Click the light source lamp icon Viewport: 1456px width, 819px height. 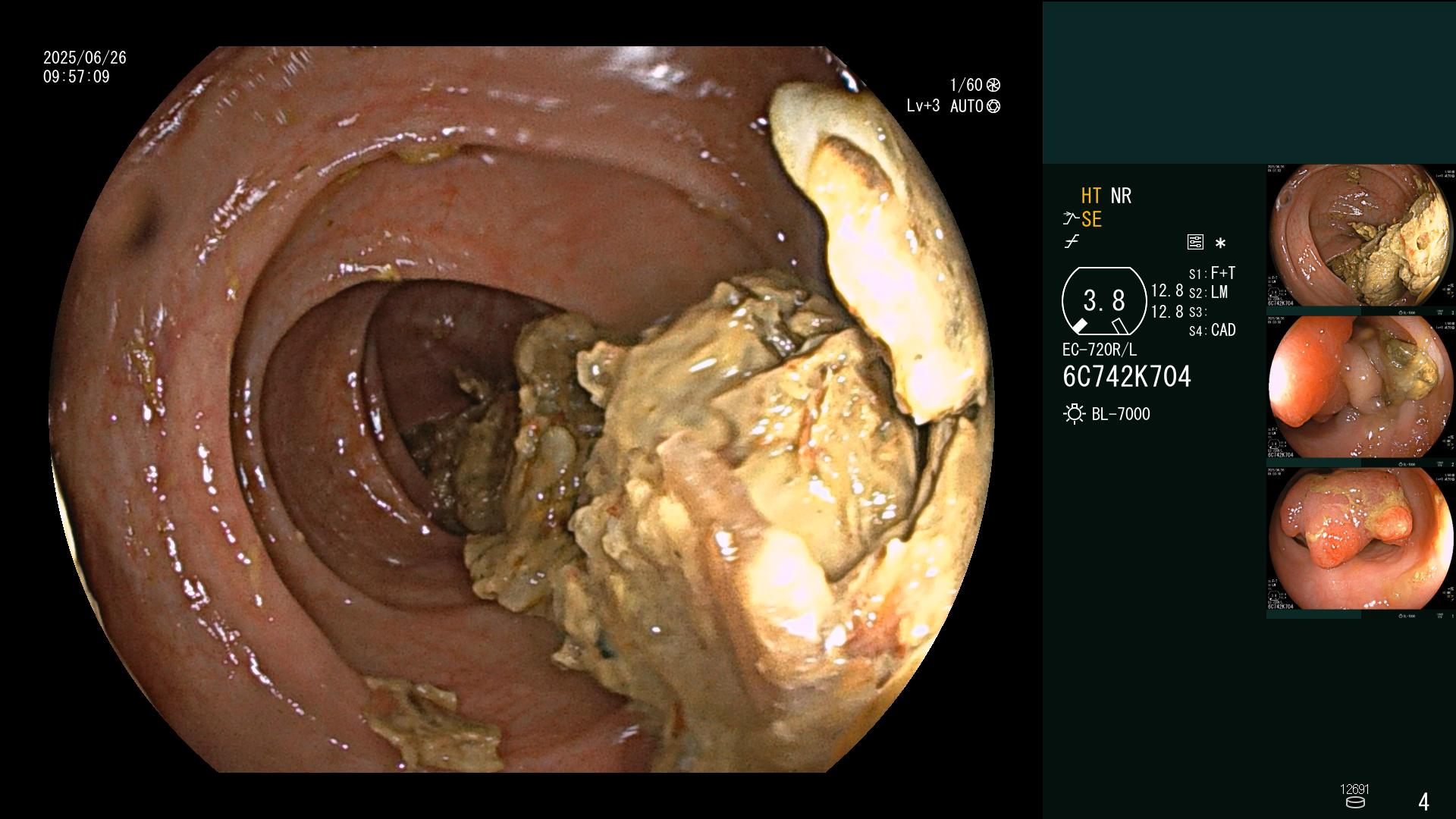pos(1074,414)
